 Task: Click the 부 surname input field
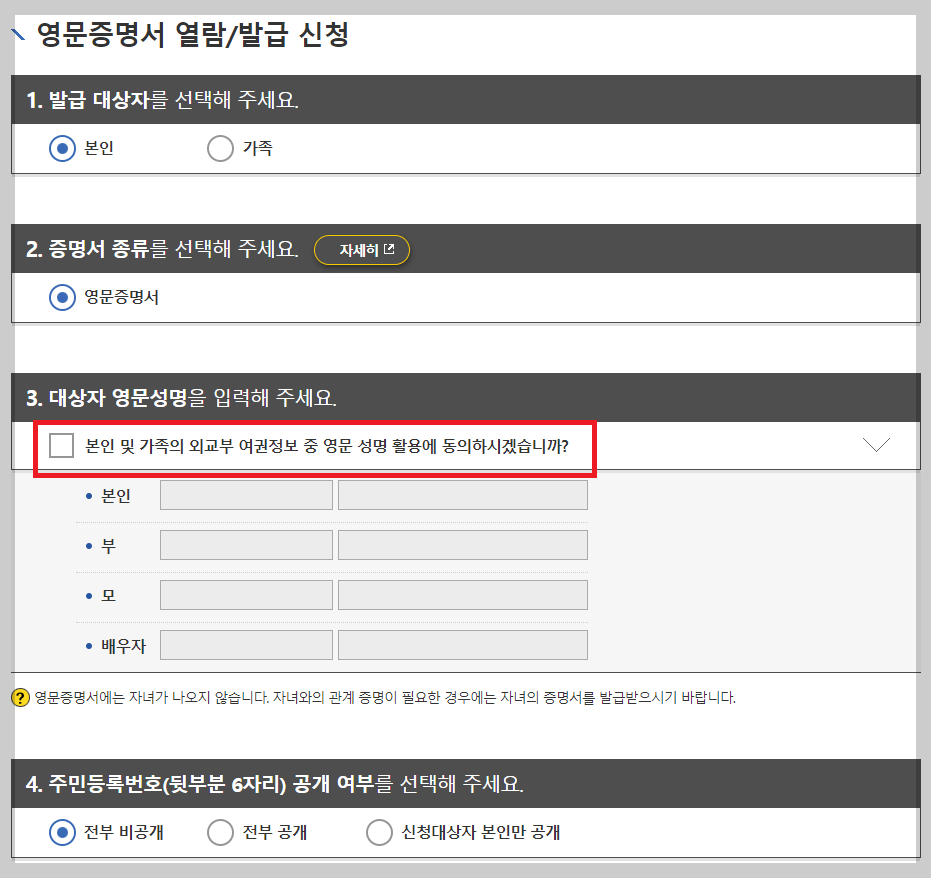pos(246,544)
